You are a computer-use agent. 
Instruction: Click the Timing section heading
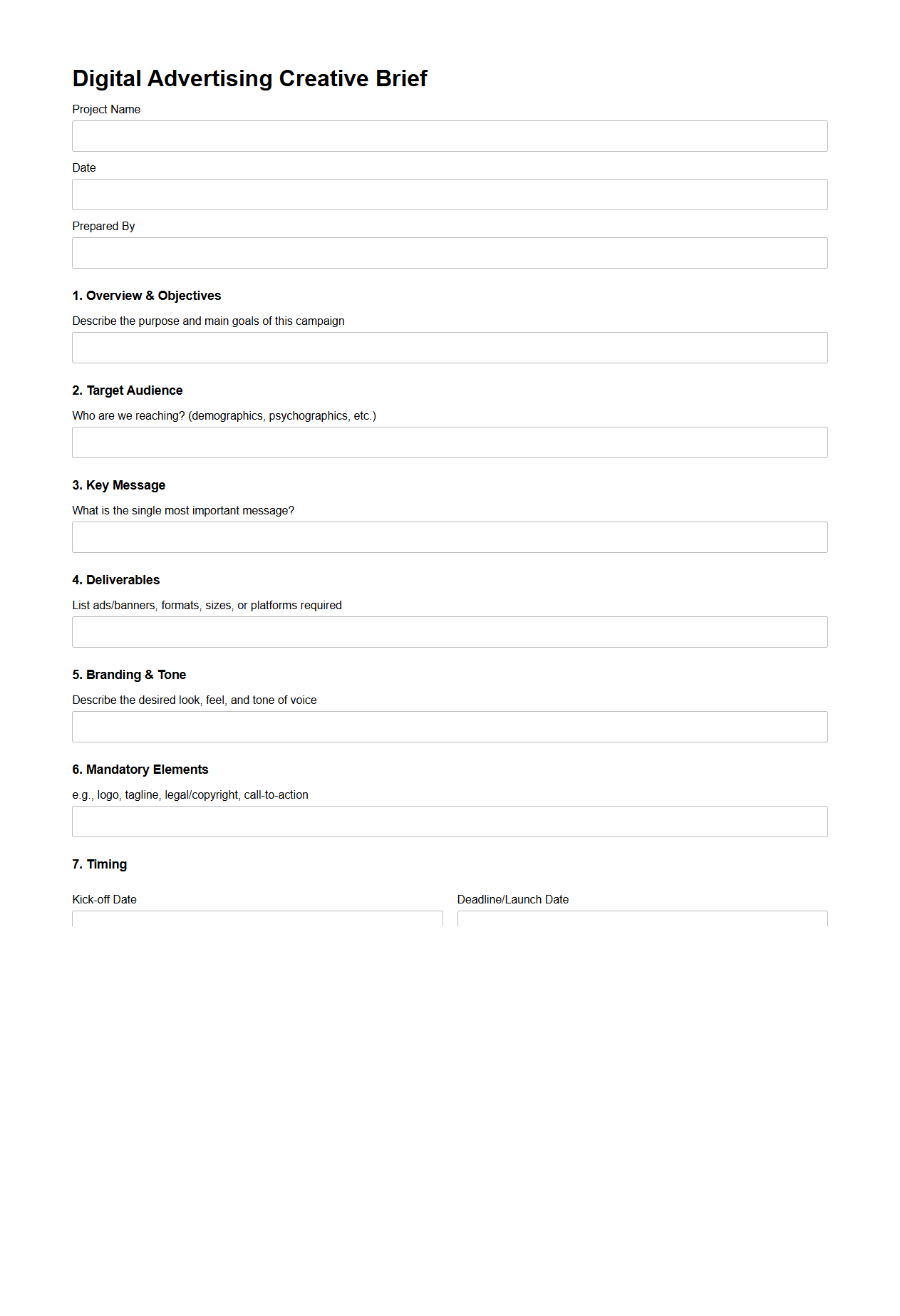tap(99, 864)
